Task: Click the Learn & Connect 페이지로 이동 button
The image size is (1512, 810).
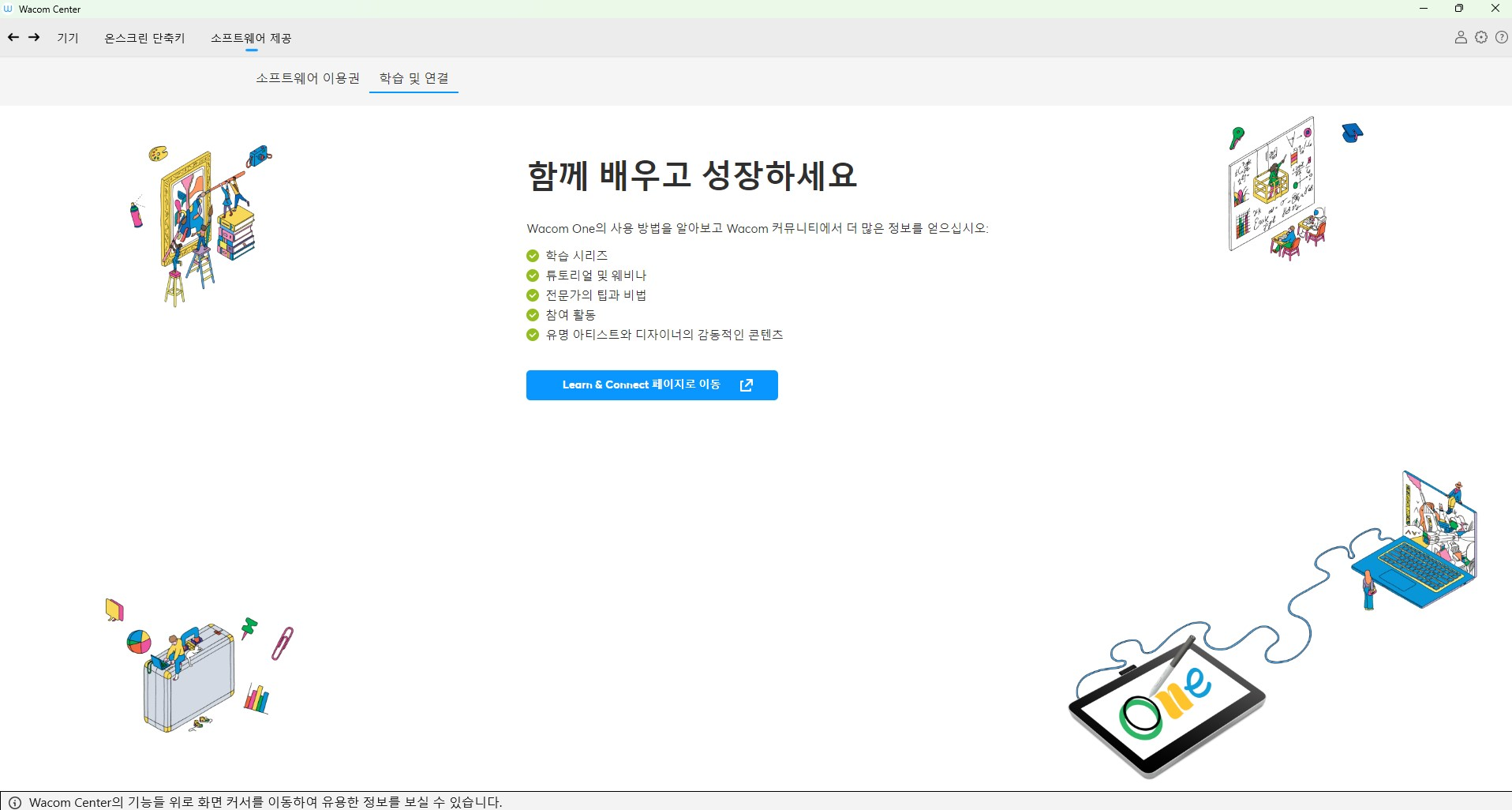Action: [652, 385]
